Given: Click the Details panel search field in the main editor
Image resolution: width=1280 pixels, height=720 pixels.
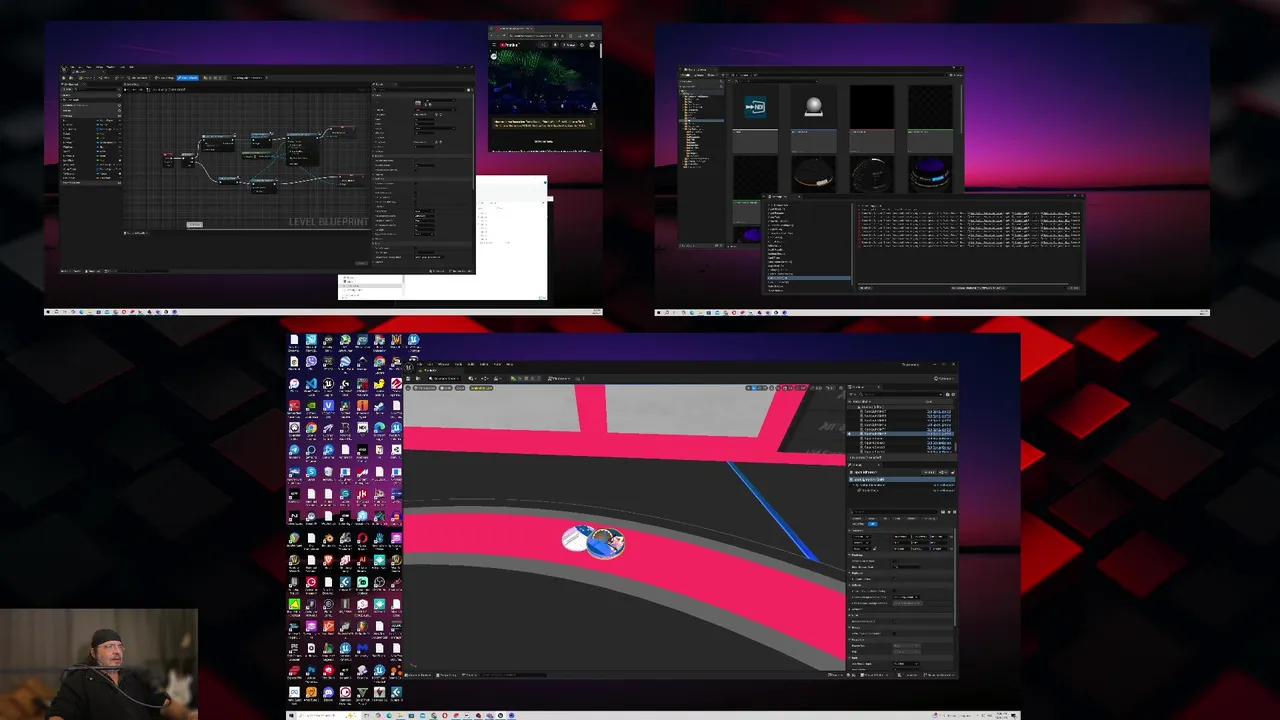Looking at the screenshot, I should click(894, 512).
